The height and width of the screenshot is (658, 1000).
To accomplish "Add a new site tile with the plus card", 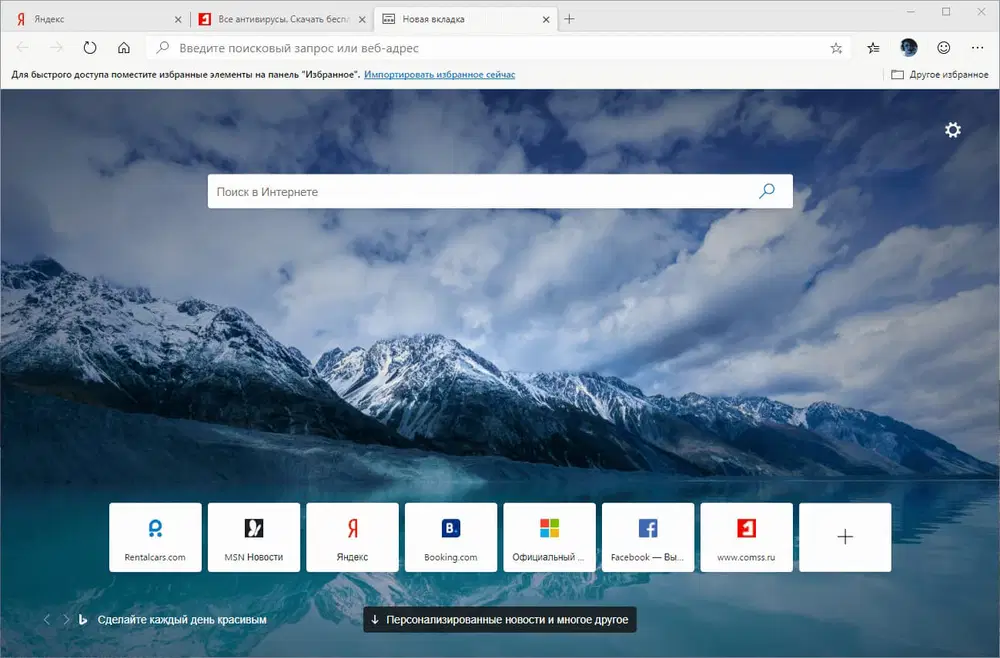I will tap(845, 537).
